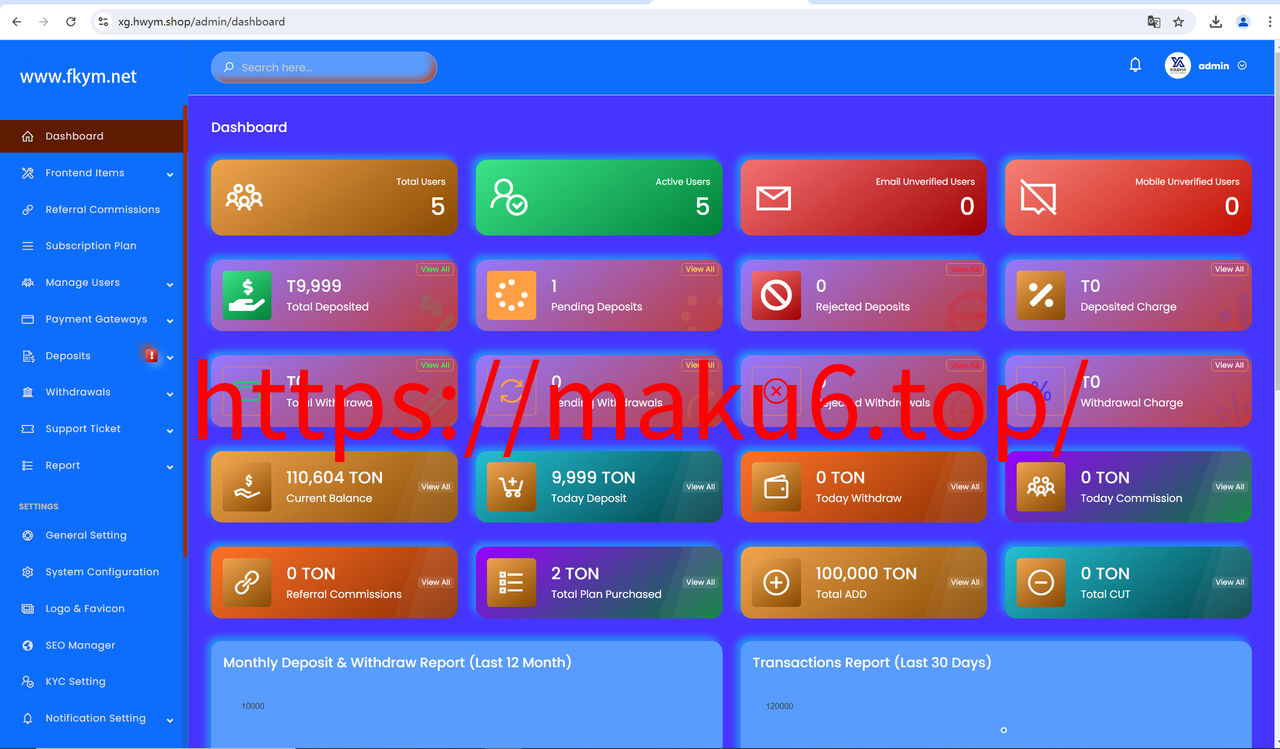Image resolution: width=1280 pixels, height=749 pixels.
Task: View All on Total Deposited card
Action: [435, 269]
